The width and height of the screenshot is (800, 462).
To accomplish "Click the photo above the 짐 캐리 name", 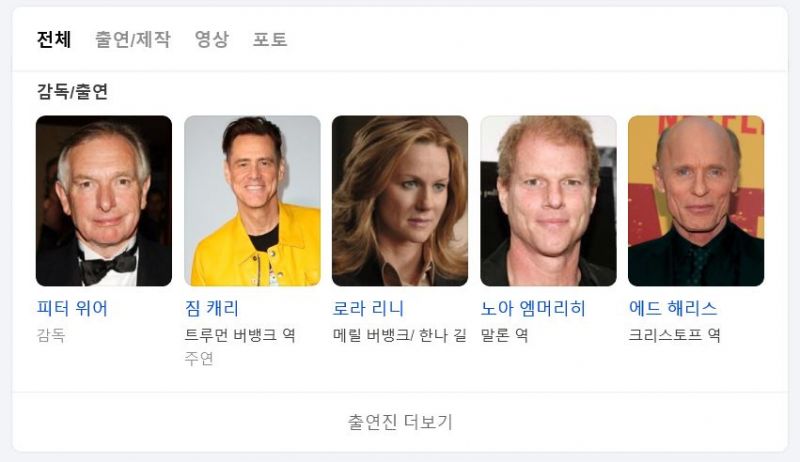I will coord(253,201).
